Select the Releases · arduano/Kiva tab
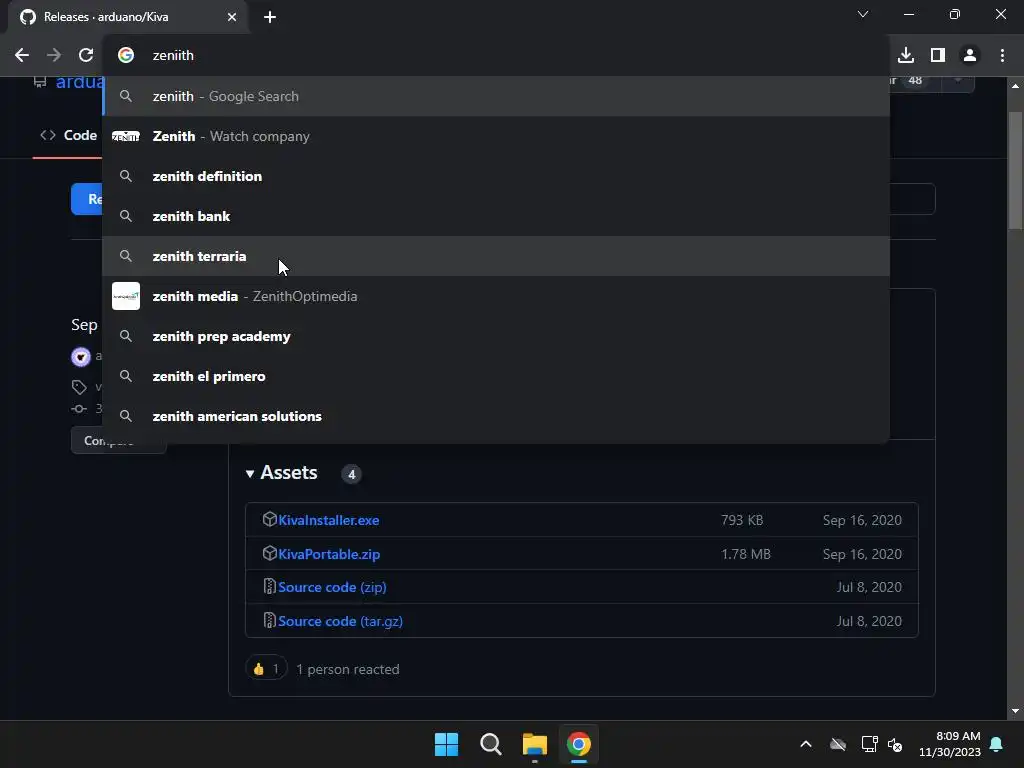Image resolution: width=1024 pixels, height=768 pixels. [x=128, y=17]
